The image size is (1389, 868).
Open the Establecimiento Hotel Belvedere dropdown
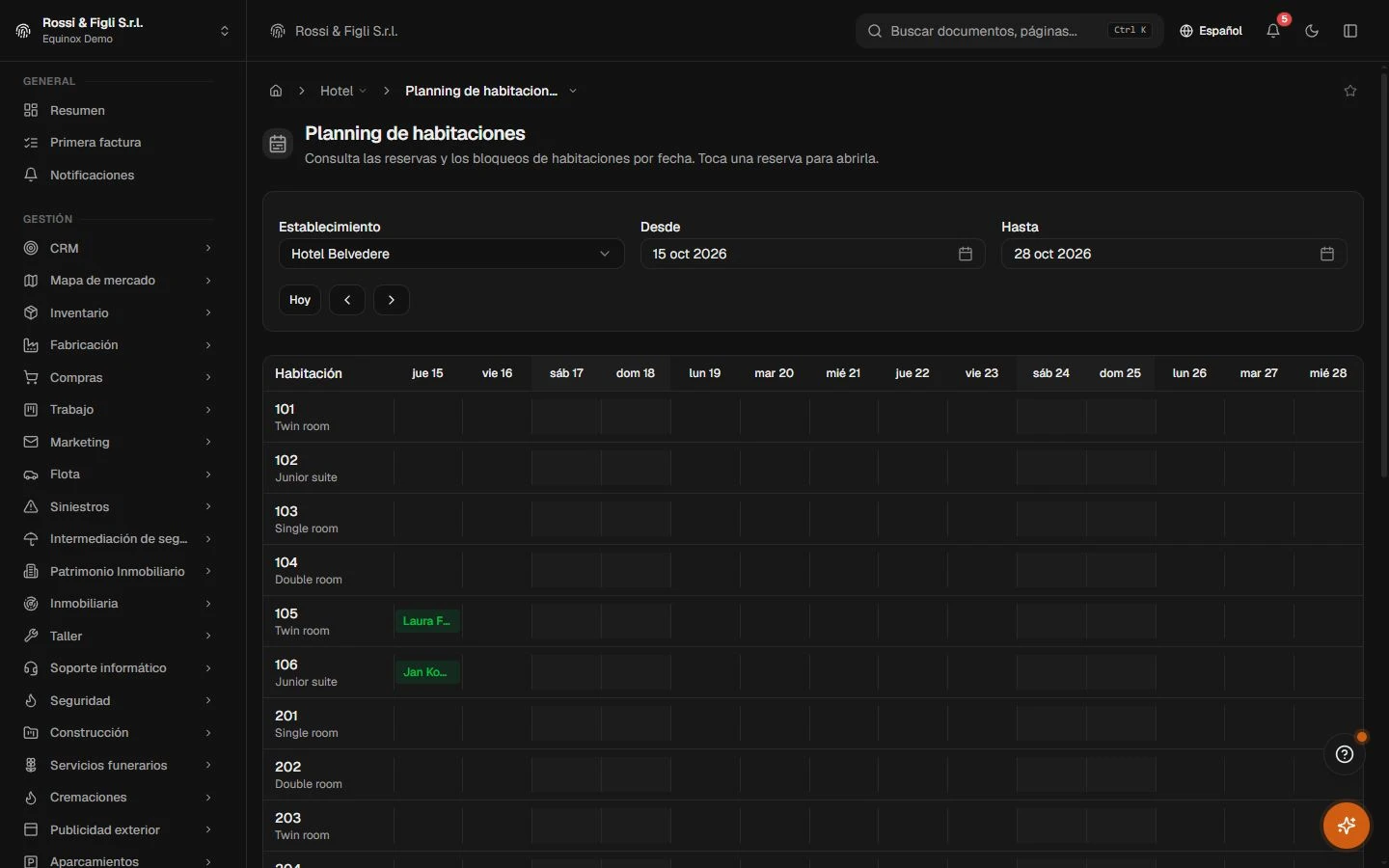pyautogui.click(x=451, y=254)
